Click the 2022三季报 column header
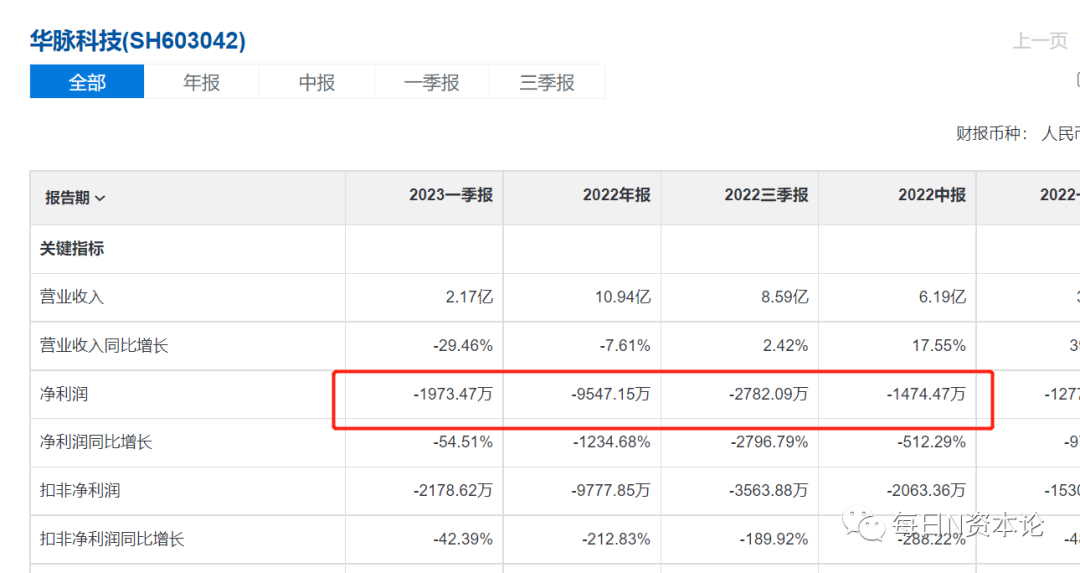The image size is (1080, 573). (x=766, y=195)
